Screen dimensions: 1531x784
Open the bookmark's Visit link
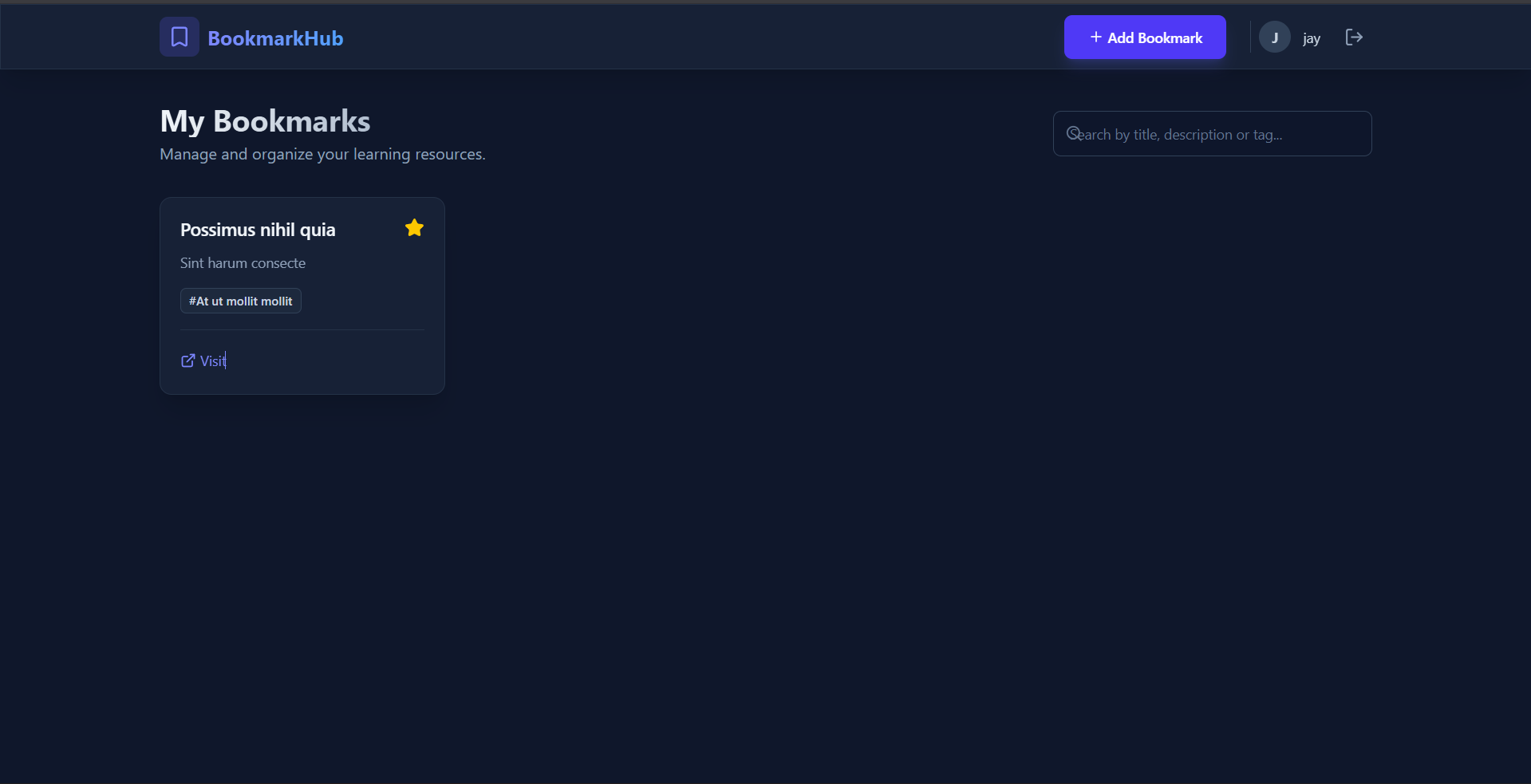[213, 361]
